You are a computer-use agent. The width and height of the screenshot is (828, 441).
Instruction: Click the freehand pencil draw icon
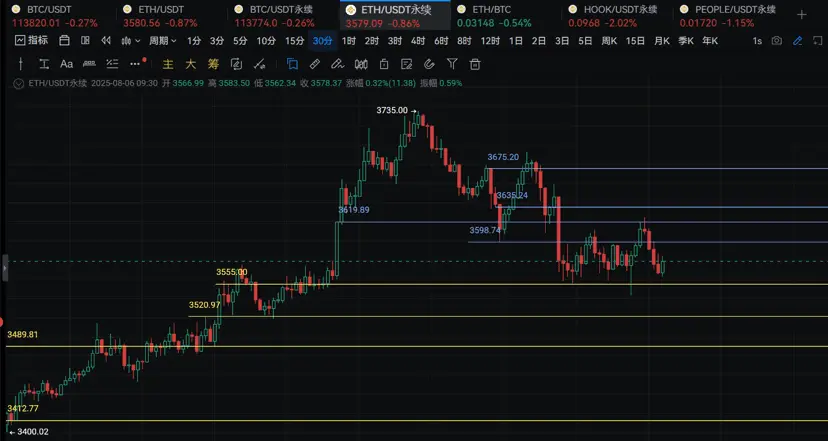pyautogui.click(x=337, y=64)
